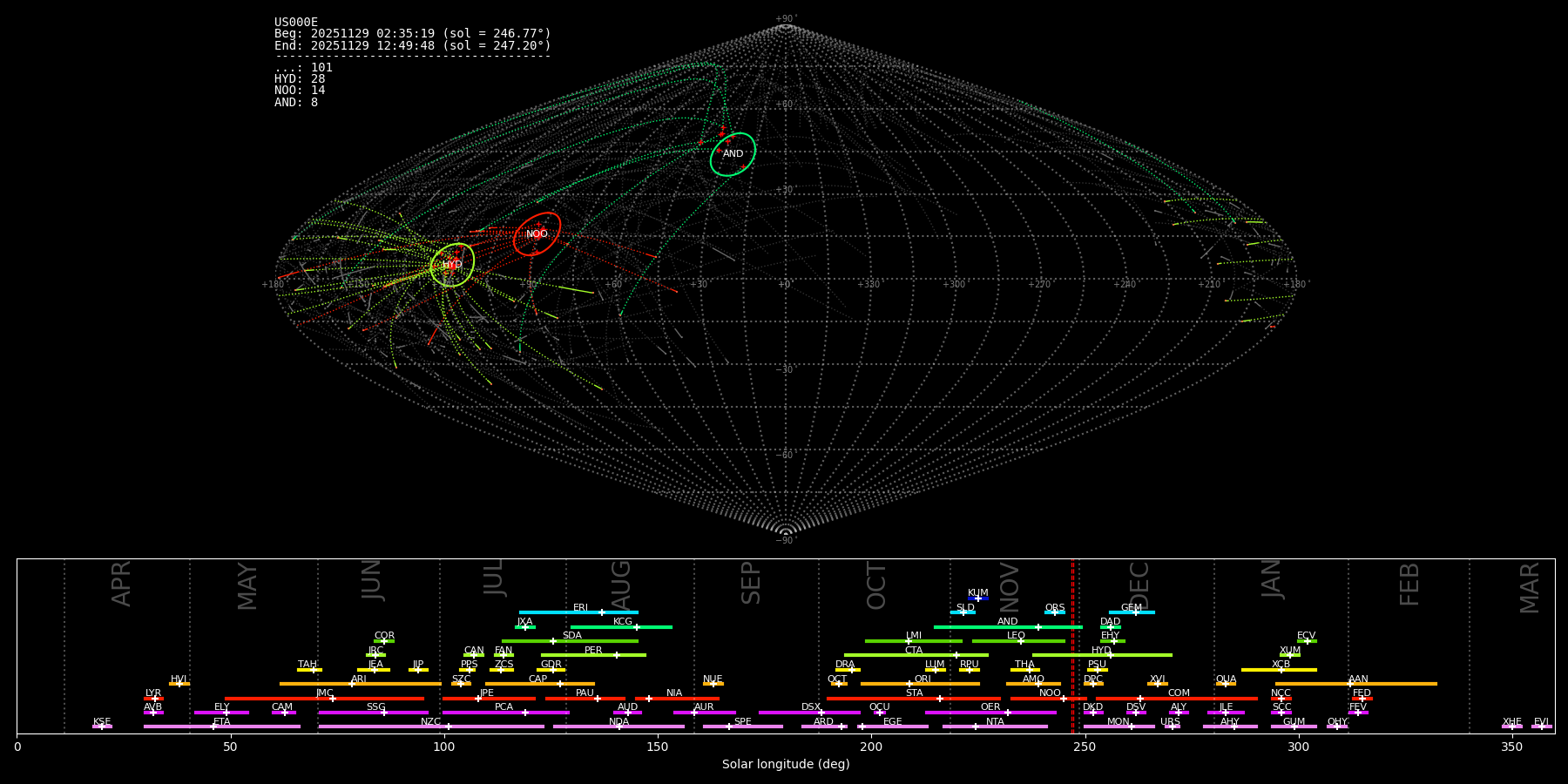Select the SLD shower label in timeline
Viewport: 1568px width, 784px height.
coord(965,608)
